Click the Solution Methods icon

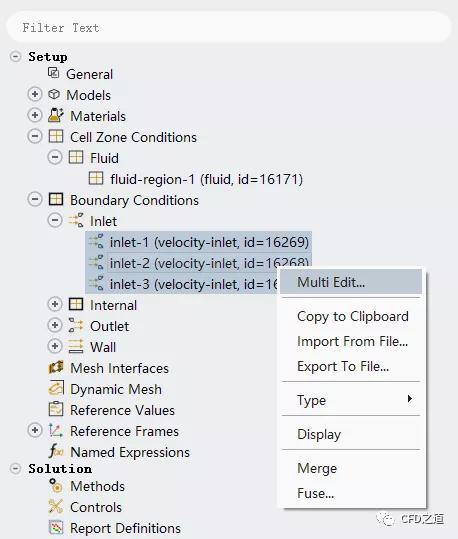pos(56,486)
